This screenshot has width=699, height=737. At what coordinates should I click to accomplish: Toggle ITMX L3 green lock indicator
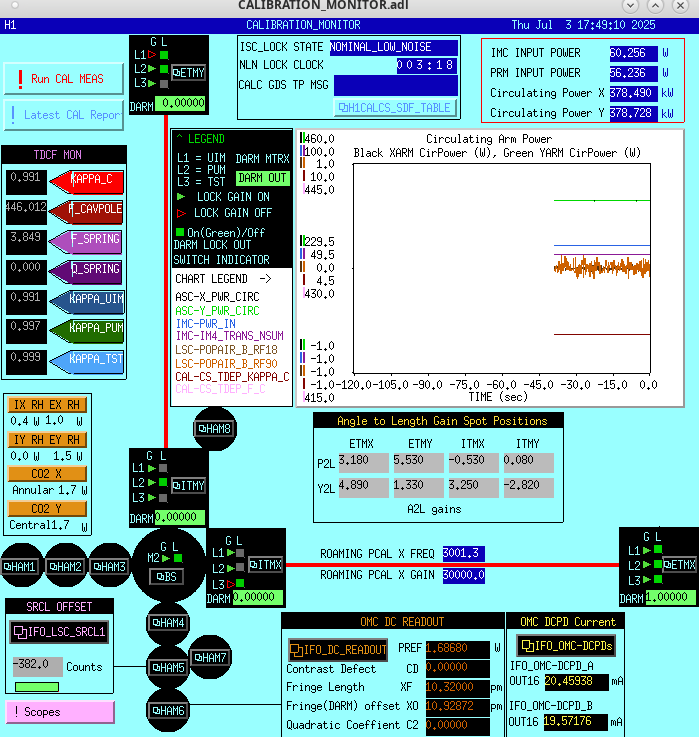tap(240, 583)
